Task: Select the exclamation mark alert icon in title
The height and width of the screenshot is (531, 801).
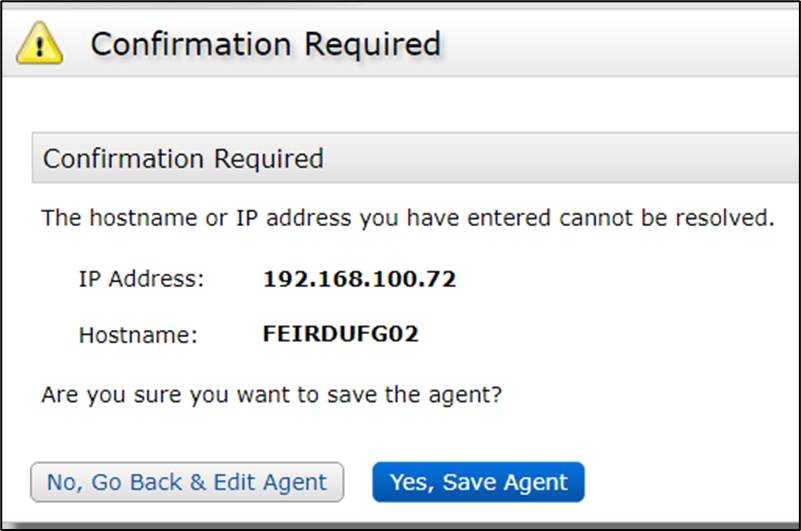Action: pos(41,45)
